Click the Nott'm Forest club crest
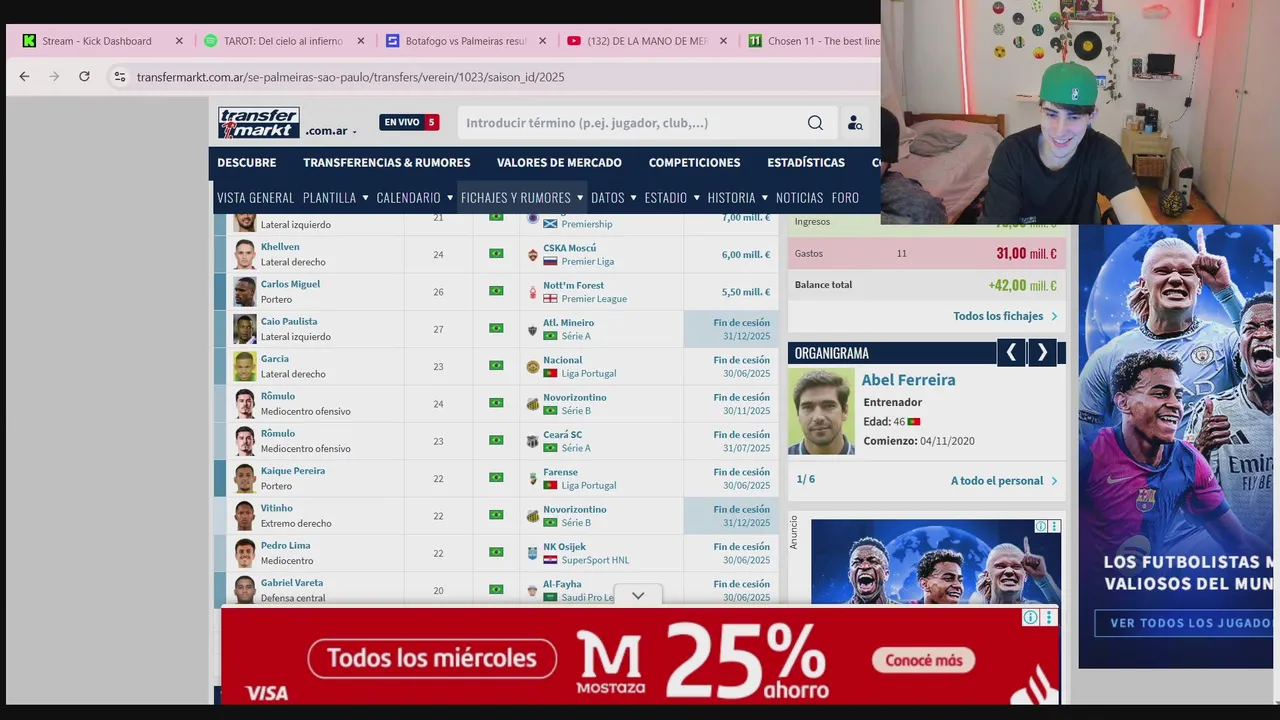1280x720 pixels. (x=533, y=292)
